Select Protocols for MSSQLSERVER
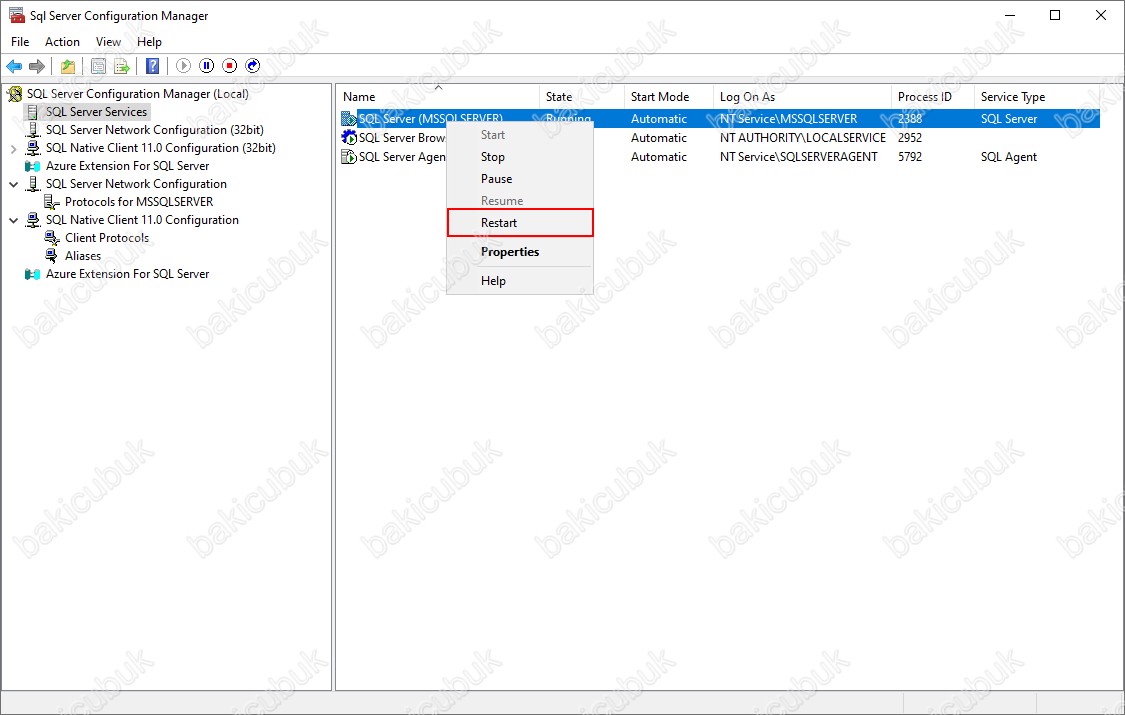This screenshot has height=715, width=1125. pos(139,202)
